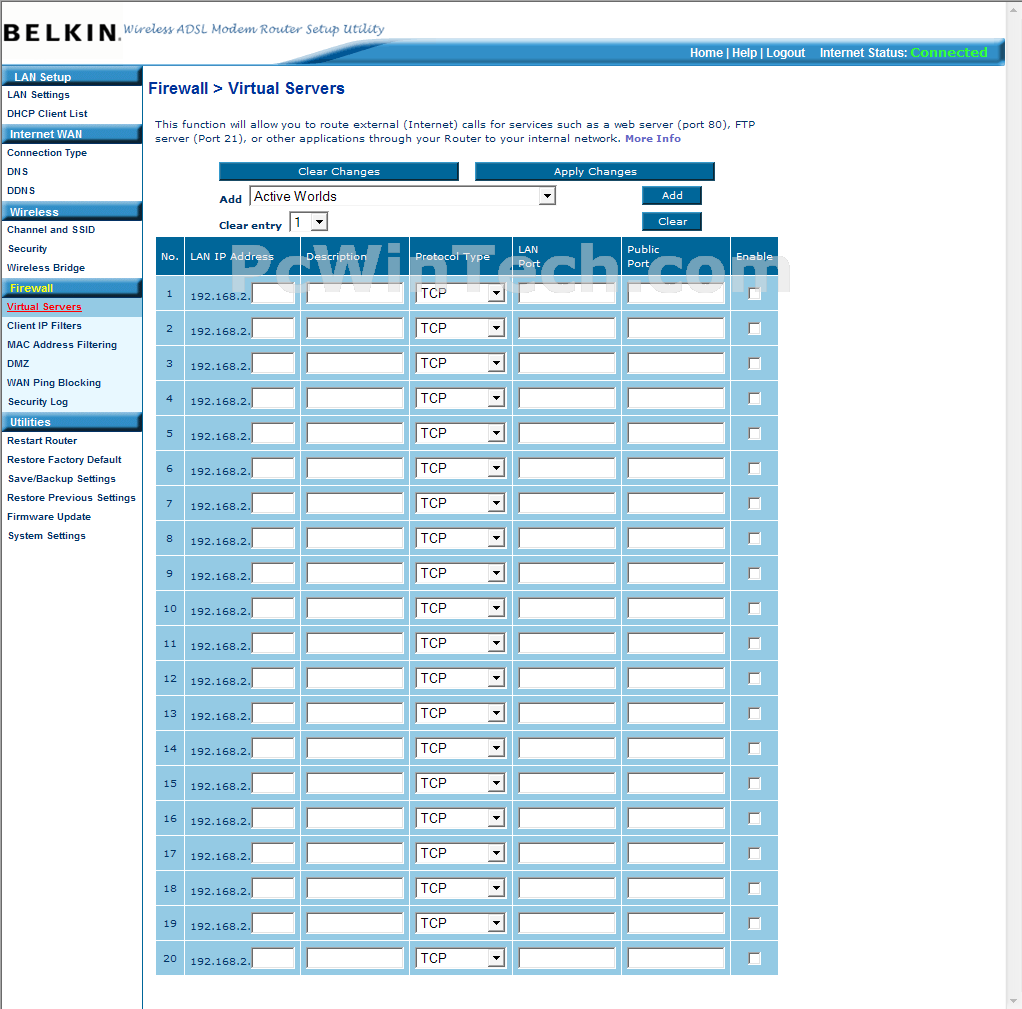This screenshot has width=1022, height=1009.
Task: Open the Active Worlds application dropdown
Action: pyautogui.click(x=402, y=196)
